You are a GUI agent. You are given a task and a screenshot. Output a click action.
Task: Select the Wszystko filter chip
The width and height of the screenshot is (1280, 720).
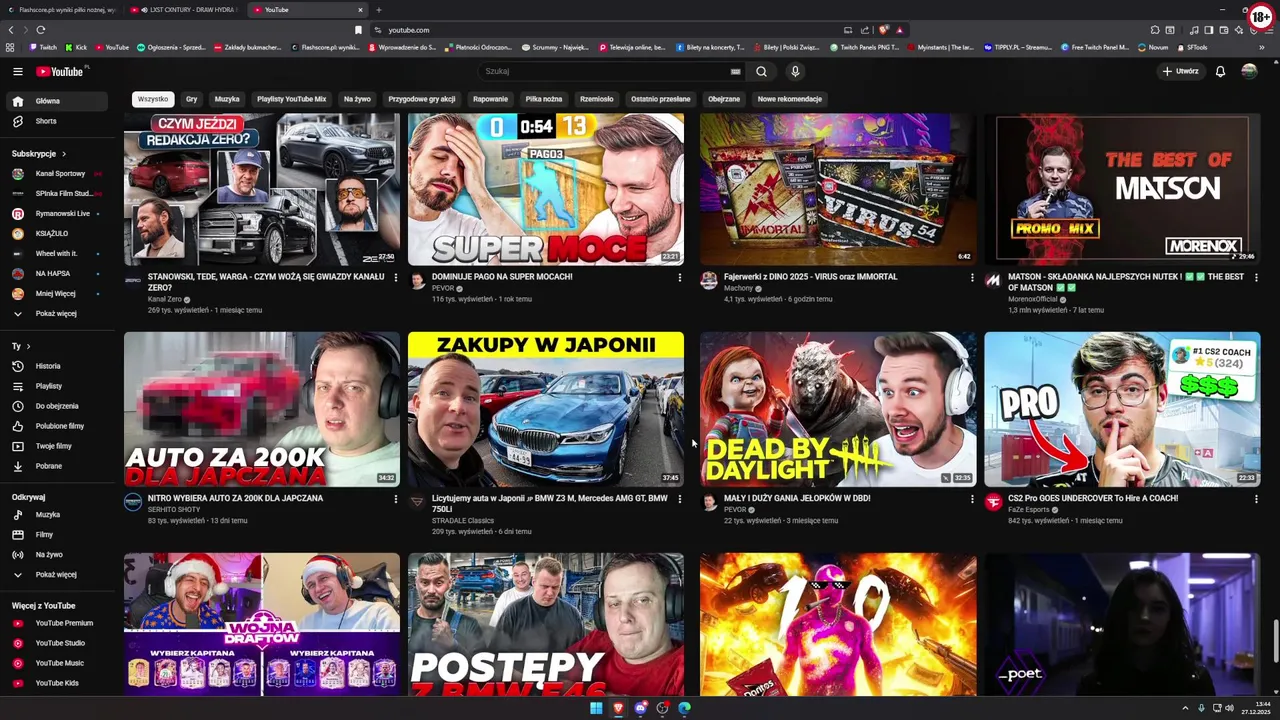(153, 99)
